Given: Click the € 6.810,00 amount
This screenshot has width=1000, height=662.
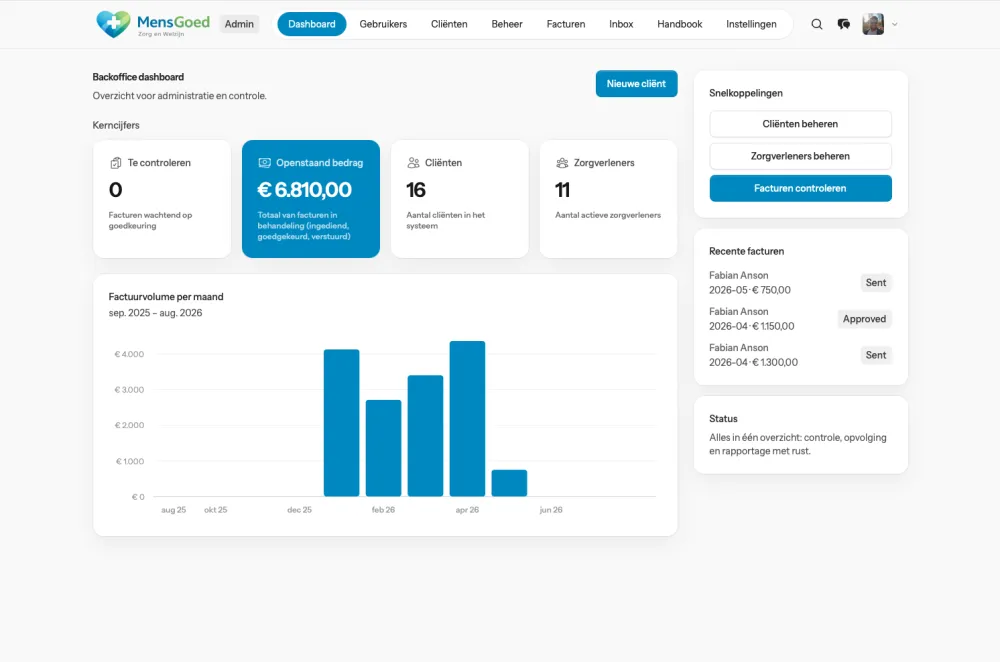Looking at the screenshot, I should (x=304, y=190).
